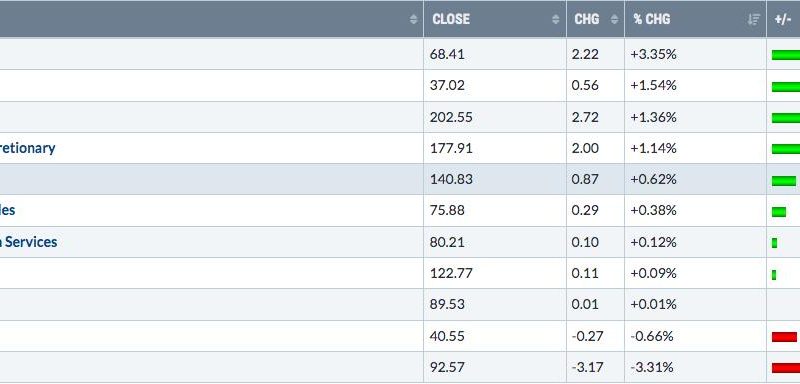Sort the table by CHG column
The height and width of the screenshot is (384, 800).
tap(587, 19)
